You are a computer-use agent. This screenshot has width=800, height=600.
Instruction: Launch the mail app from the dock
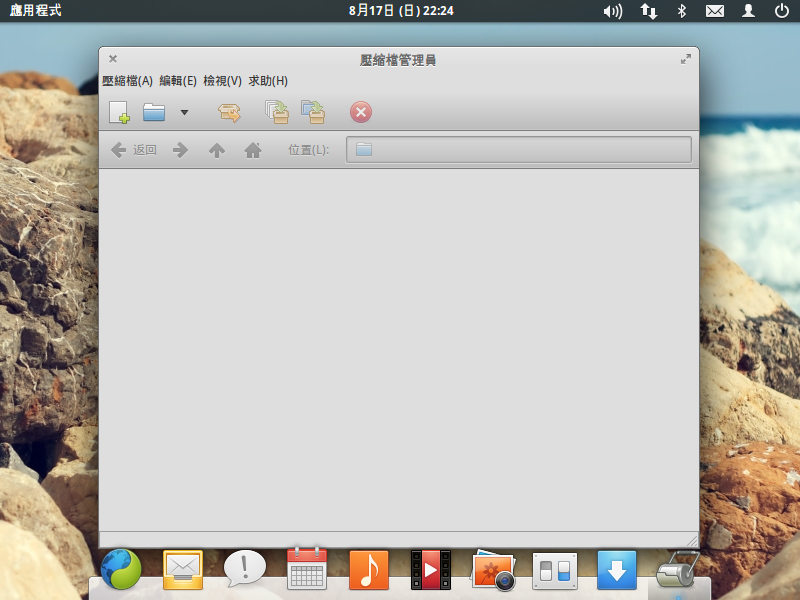pos(183,569)
